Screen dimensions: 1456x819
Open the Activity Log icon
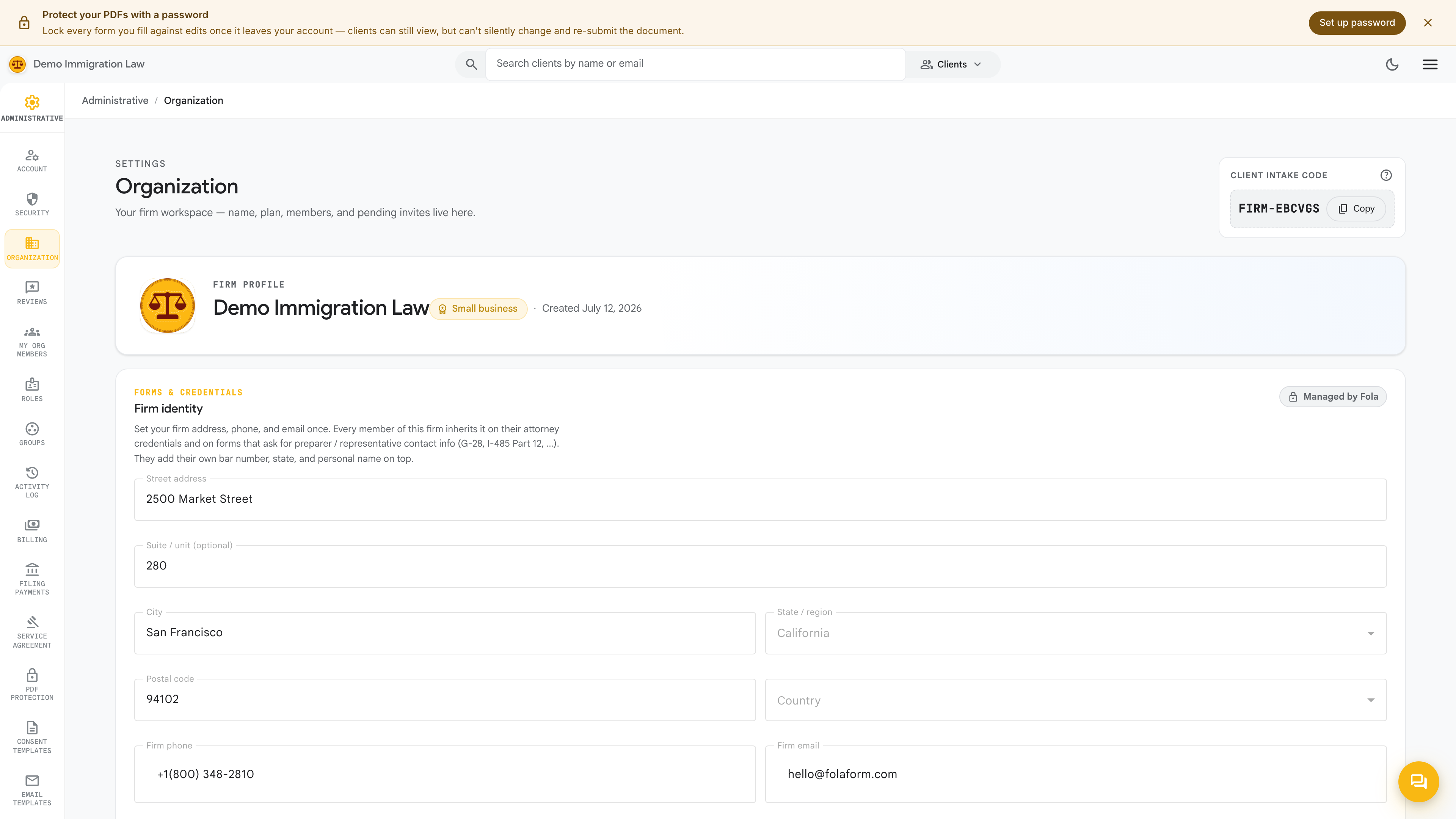coord(32,472)
